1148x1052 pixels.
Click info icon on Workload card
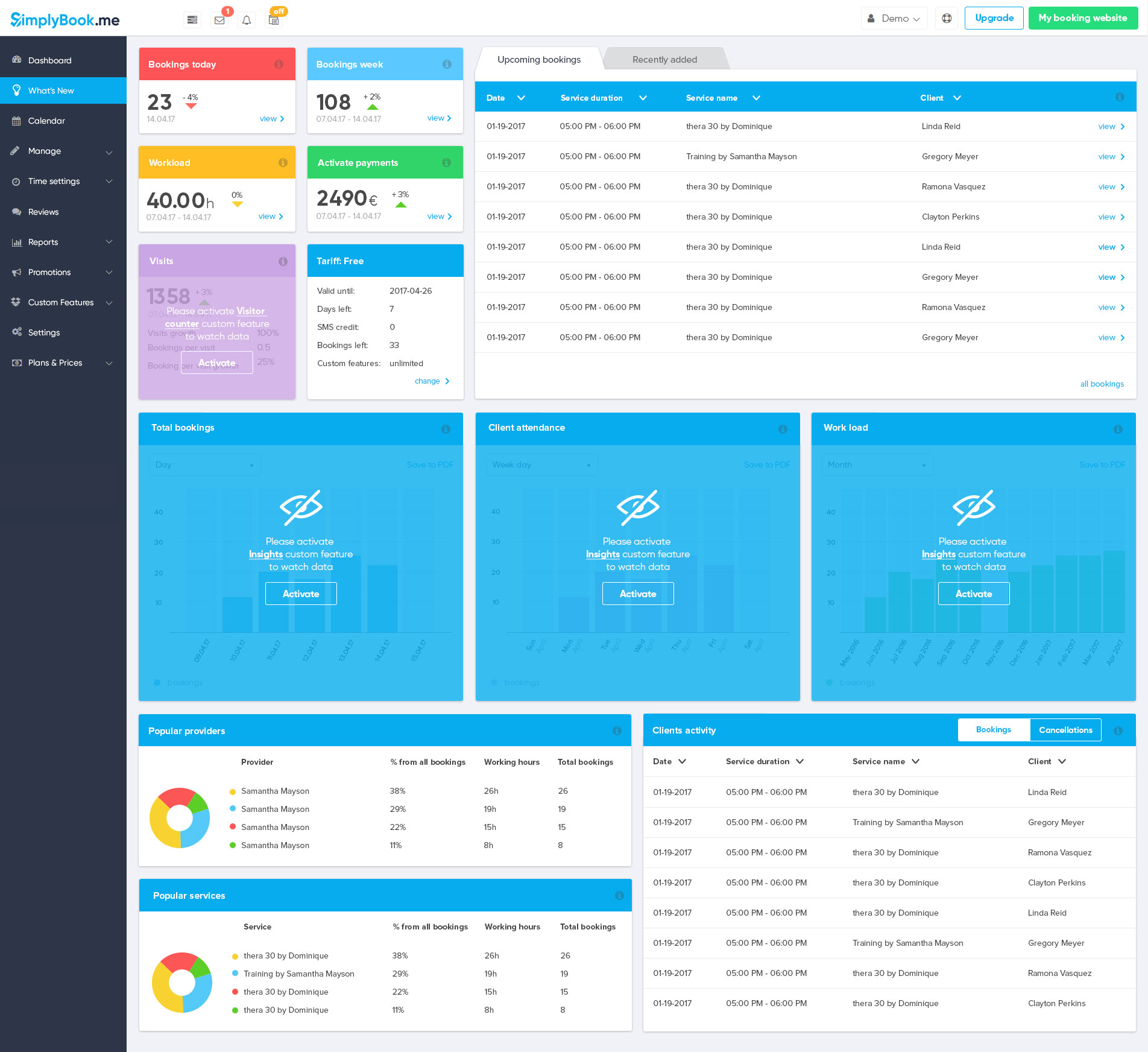point(283,162)
